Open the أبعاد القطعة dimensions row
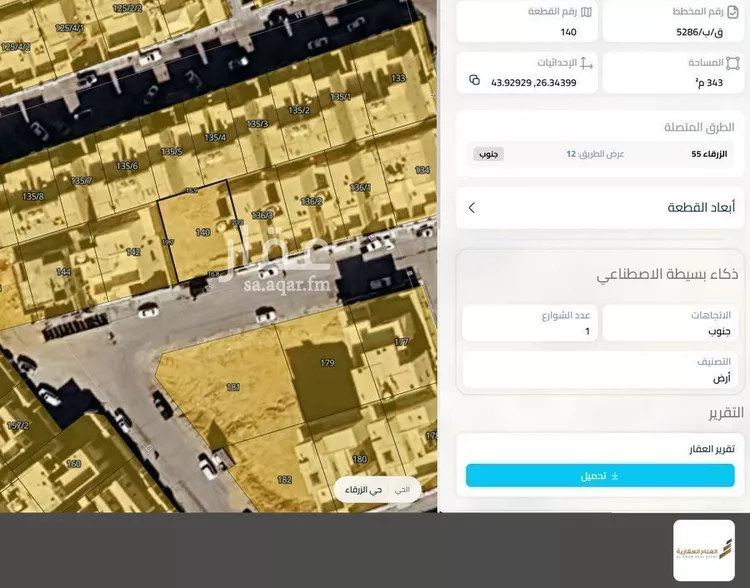 (600, 208)
